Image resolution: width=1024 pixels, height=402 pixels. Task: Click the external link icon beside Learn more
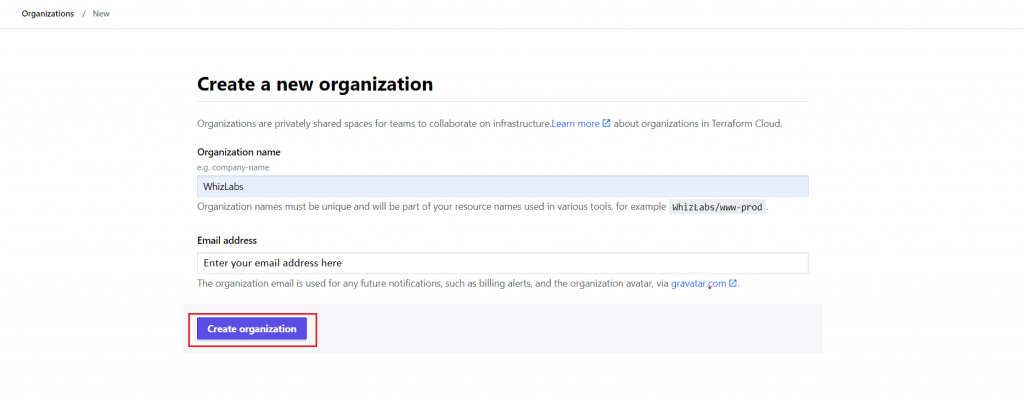point(606,124)
